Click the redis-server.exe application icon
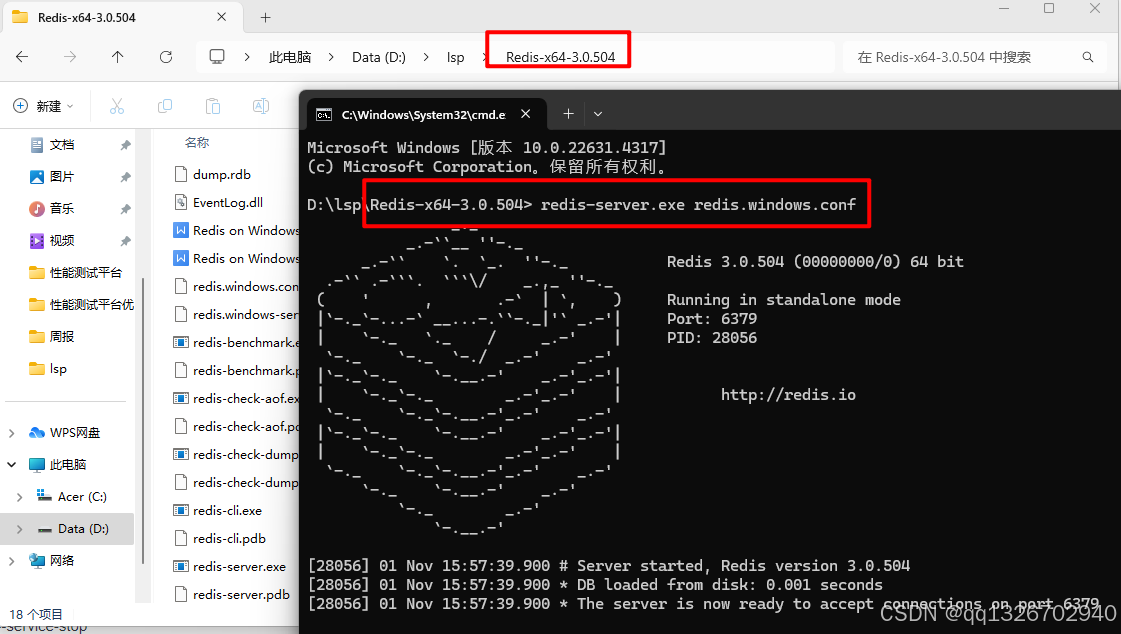 (x=181, y=566)
